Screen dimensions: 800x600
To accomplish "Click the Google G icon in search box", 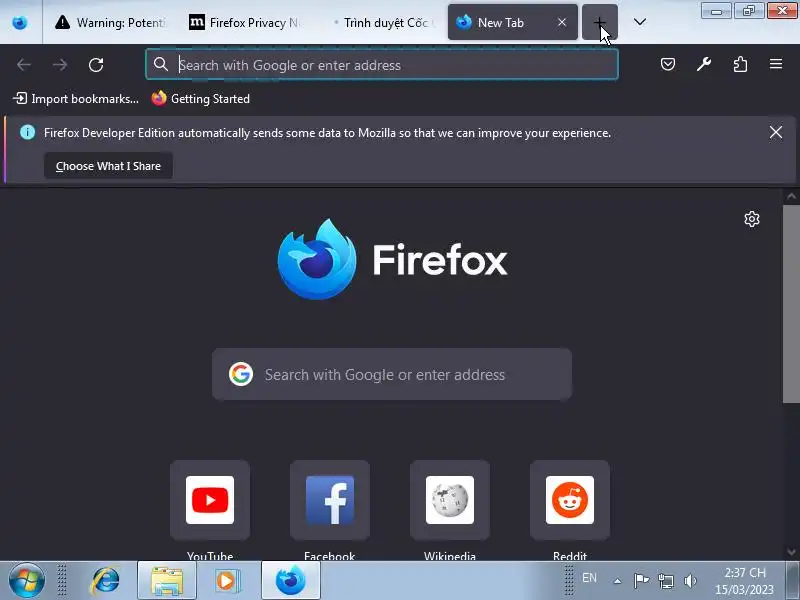I will pyautogui.click(x=241, y=374).
